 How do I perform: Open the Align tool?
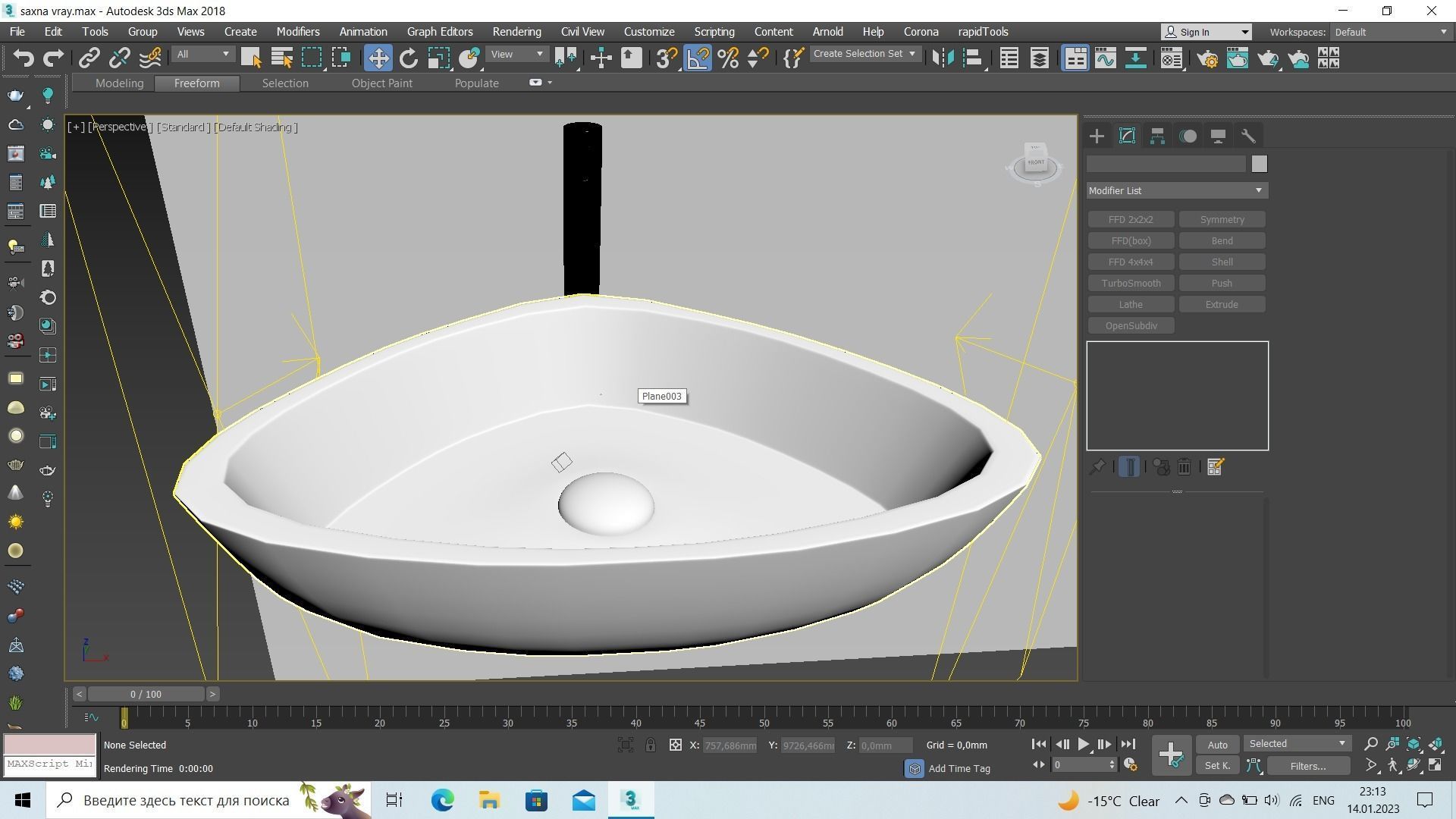[973, 58]
